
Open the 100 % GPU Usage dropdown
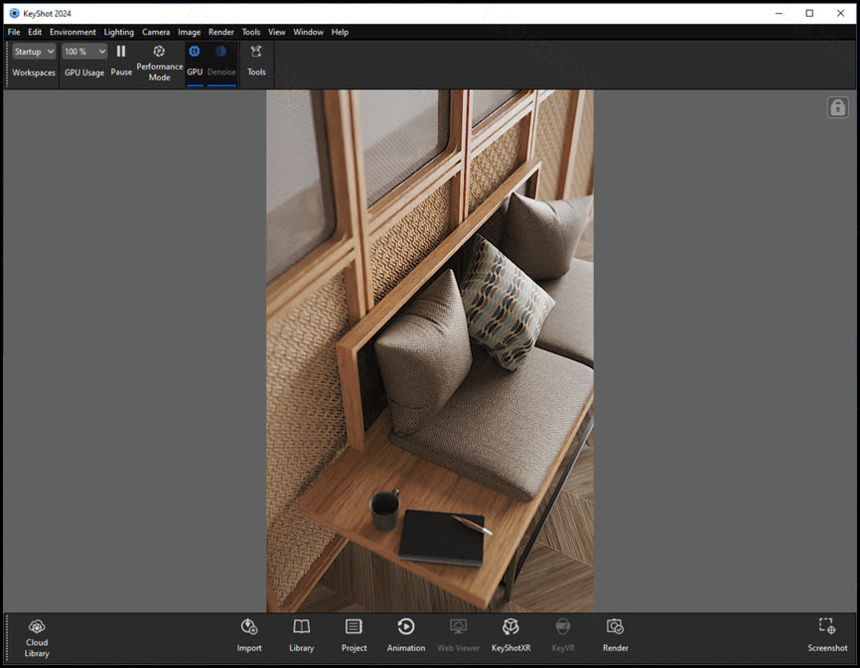tap(84, 52)
